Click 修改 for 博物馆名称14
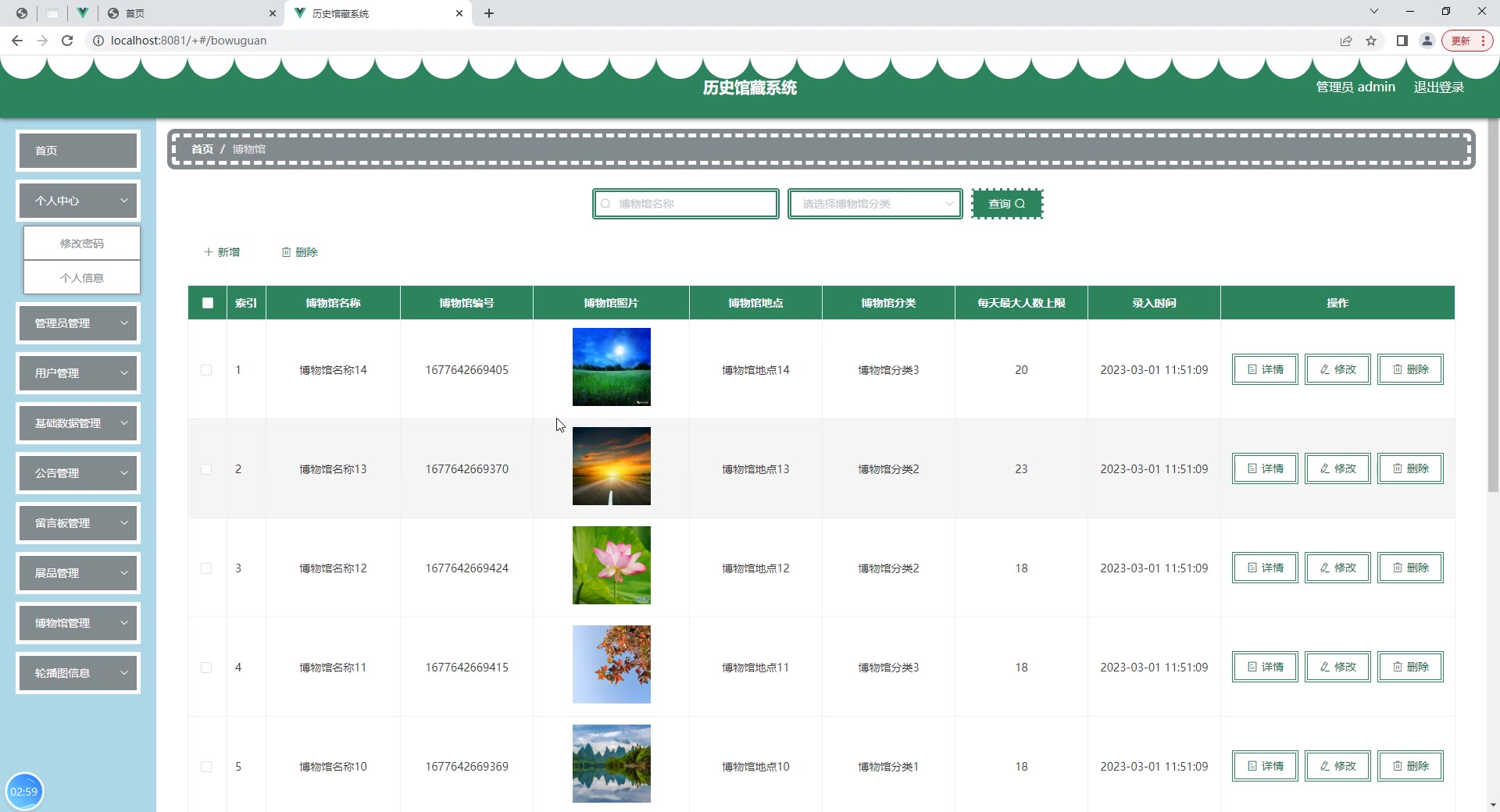This screenshot has width=1500, height=812. tap(1337, 369)
